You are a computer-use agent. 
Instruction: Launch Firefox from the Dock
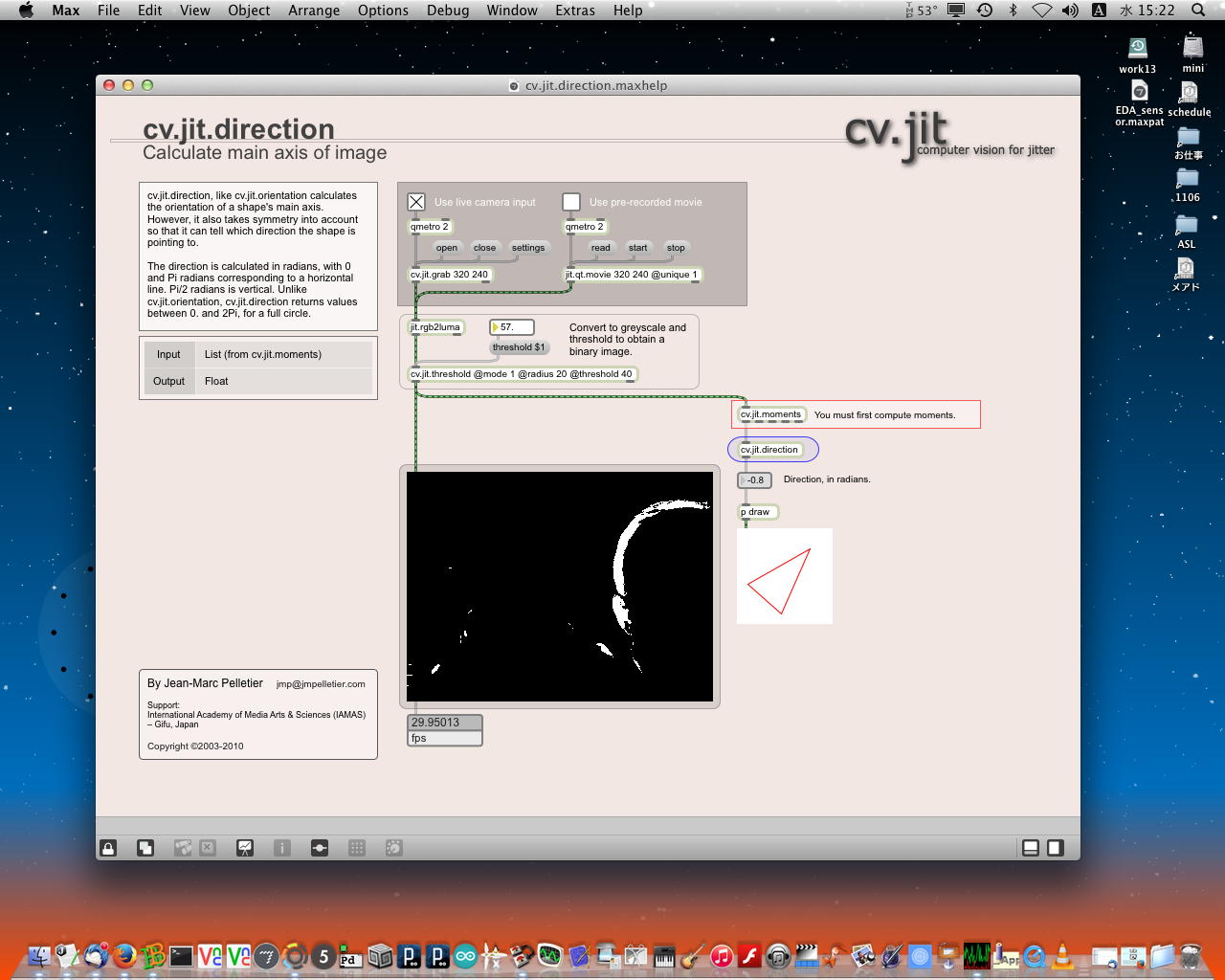pos(123,955)
